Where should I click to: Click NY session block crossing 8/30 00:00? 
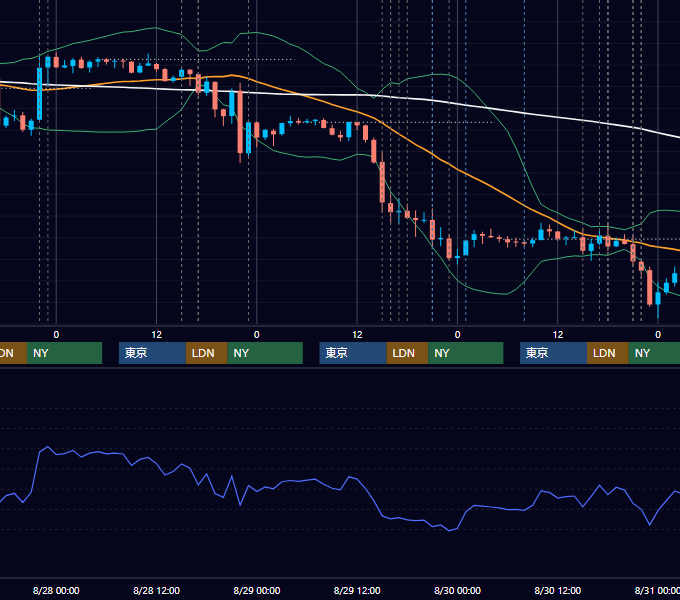click(466, 353)
